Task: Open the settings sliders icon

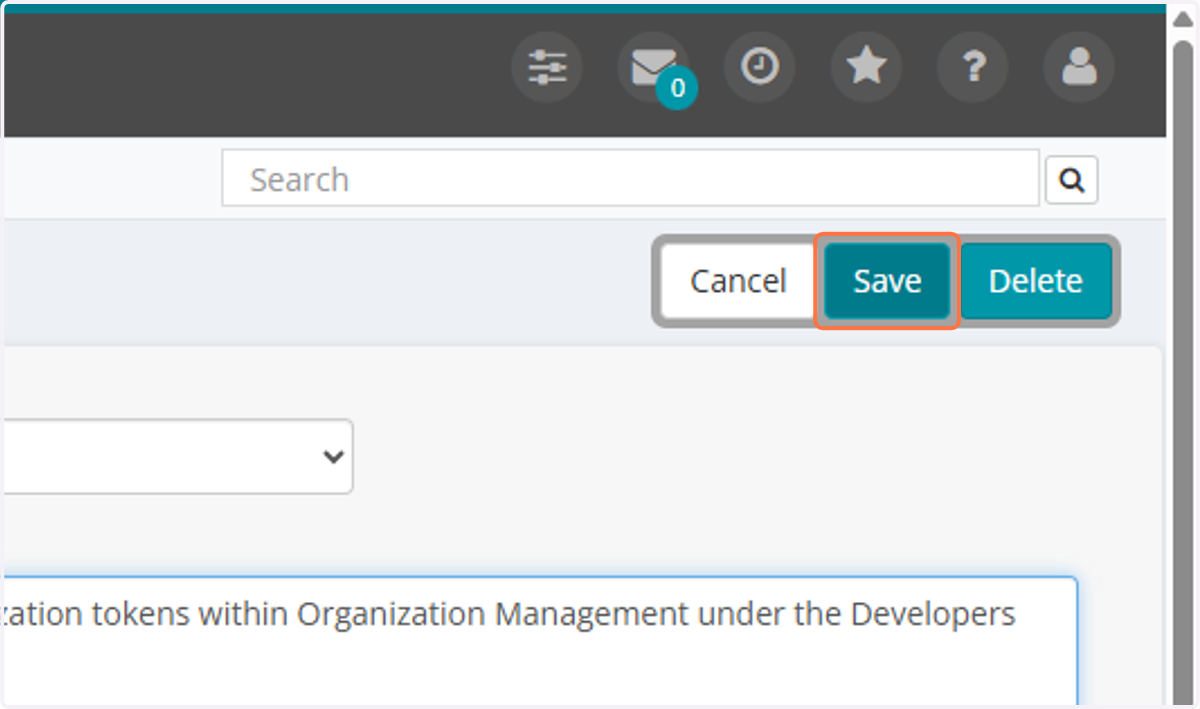Action: pos(547,68)
